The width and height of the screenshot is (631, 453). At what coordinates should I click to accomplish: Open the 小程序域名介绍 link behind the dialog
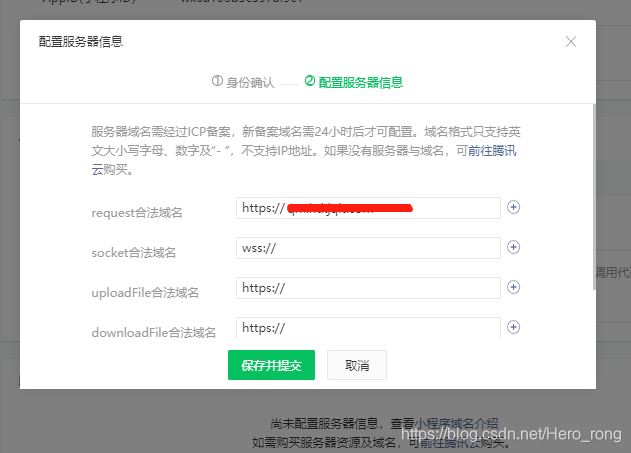click(x=456, y=423)
